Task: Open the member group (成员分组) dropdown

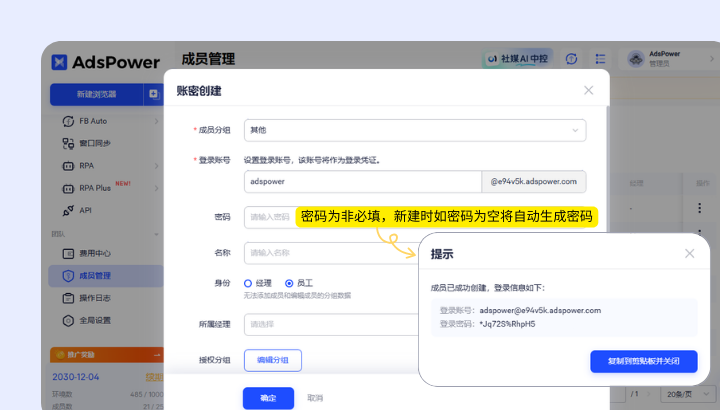Action: [415, 130]
